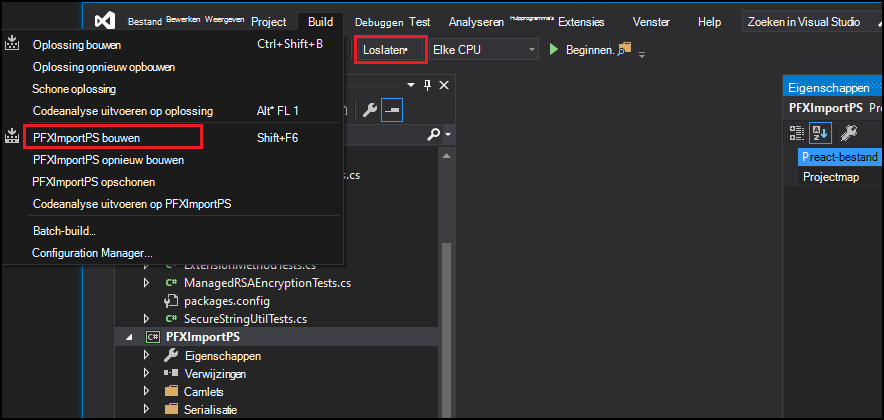Sort Properties alphabetically with the AZ icon
The height and width of the screenshot is (420, 884).
pyautogui.click(x=819, y=133)
